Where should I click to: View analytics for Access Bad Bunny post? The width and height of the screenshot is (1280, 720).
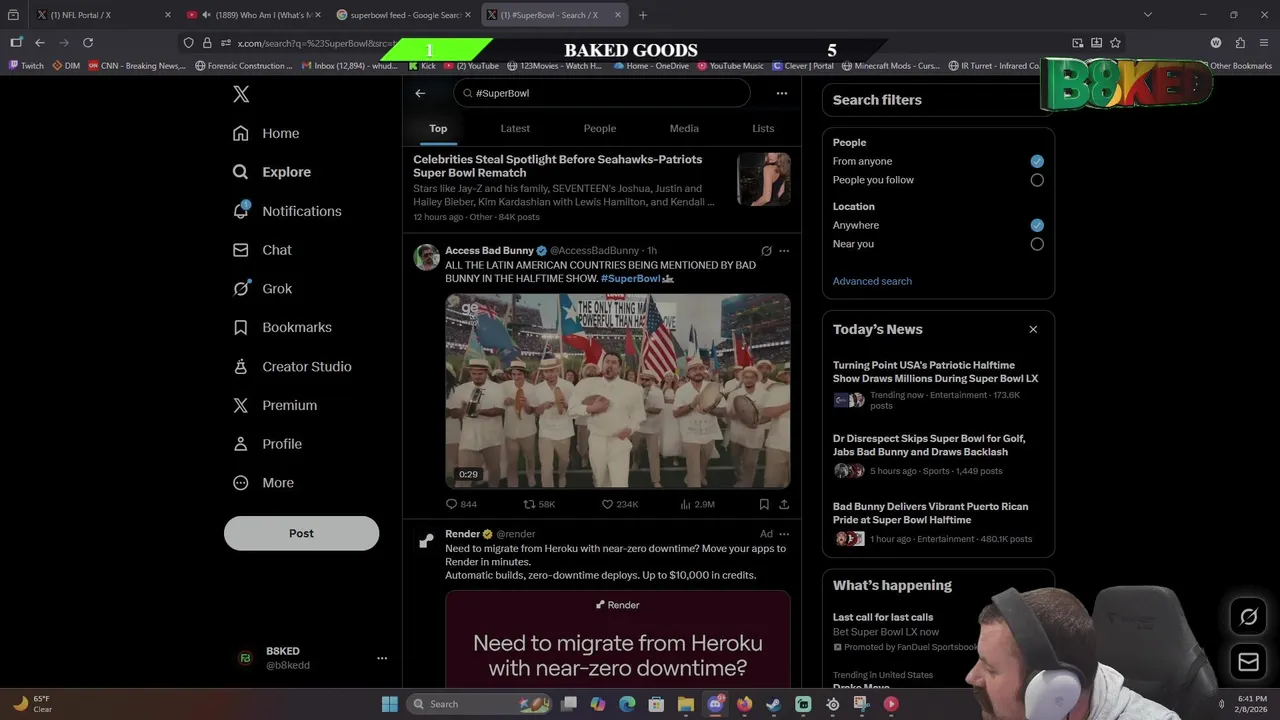point(697,504)
